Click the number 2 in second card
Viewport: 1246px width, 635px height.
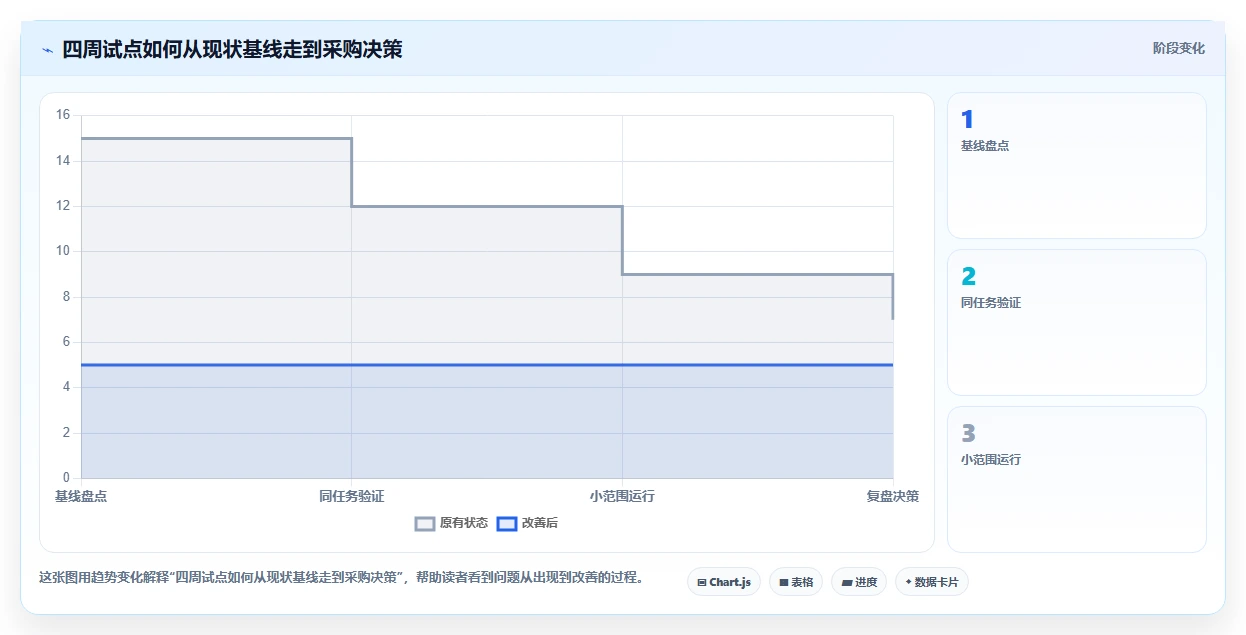click(968, 277)
